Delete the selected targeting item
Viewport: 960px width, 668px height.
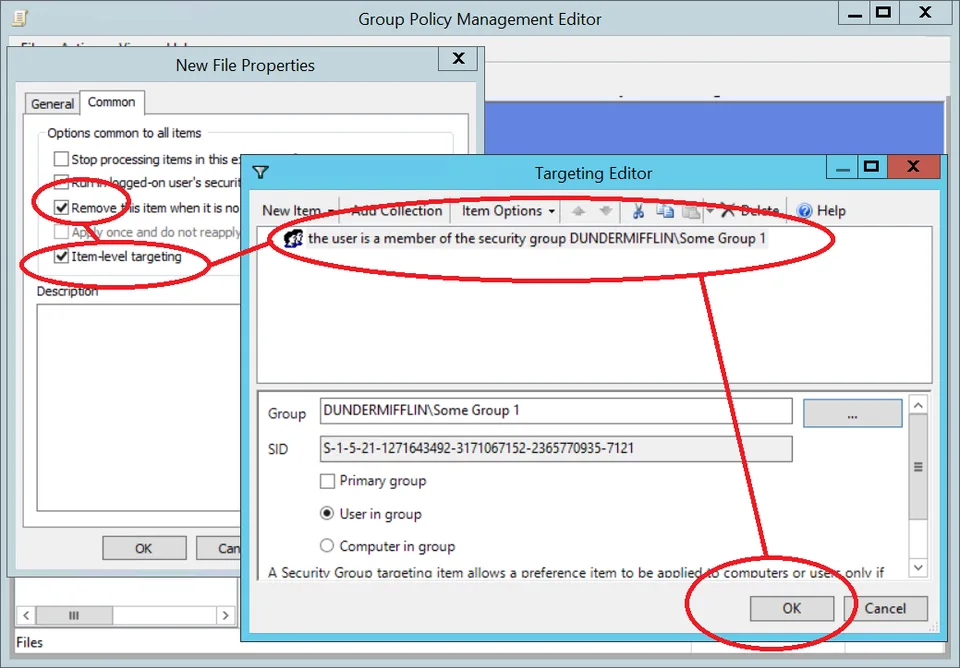pyautogui.click(x=749, y=211)
